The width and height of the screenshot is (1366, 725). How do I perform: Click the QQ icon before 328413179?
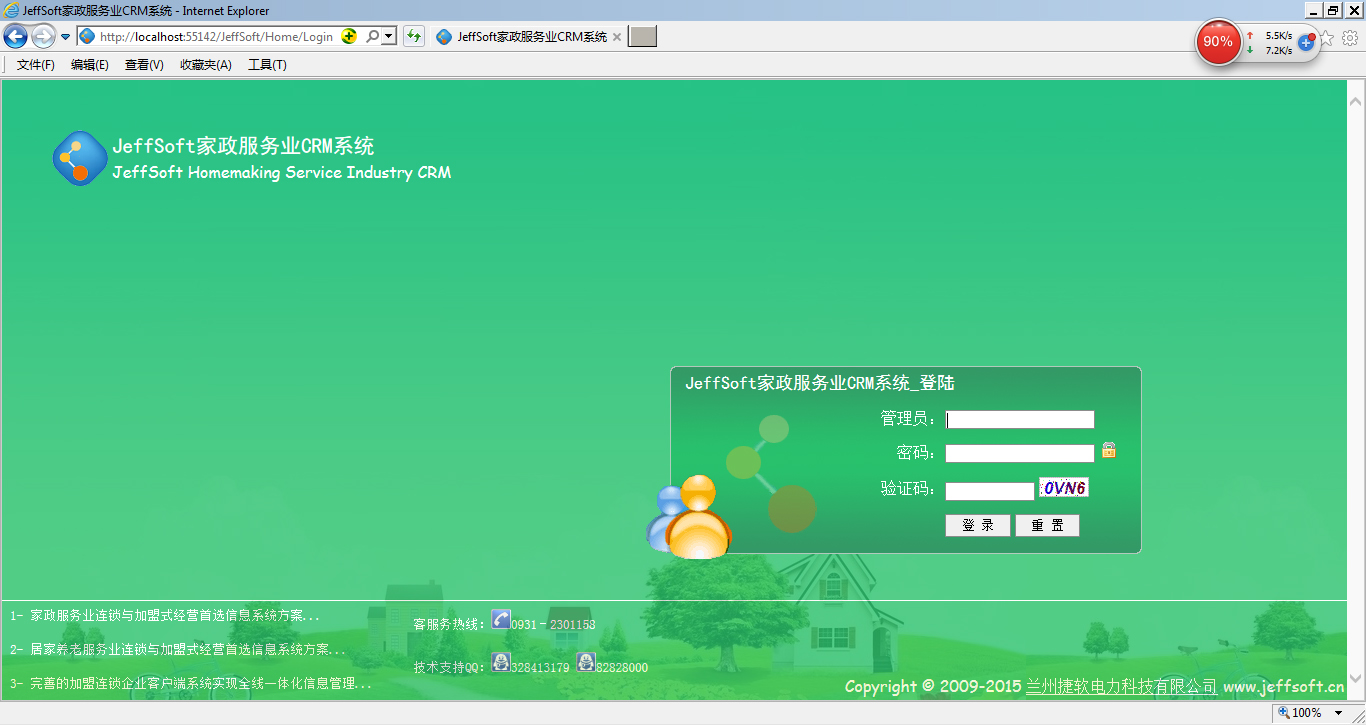pos(501,663)
